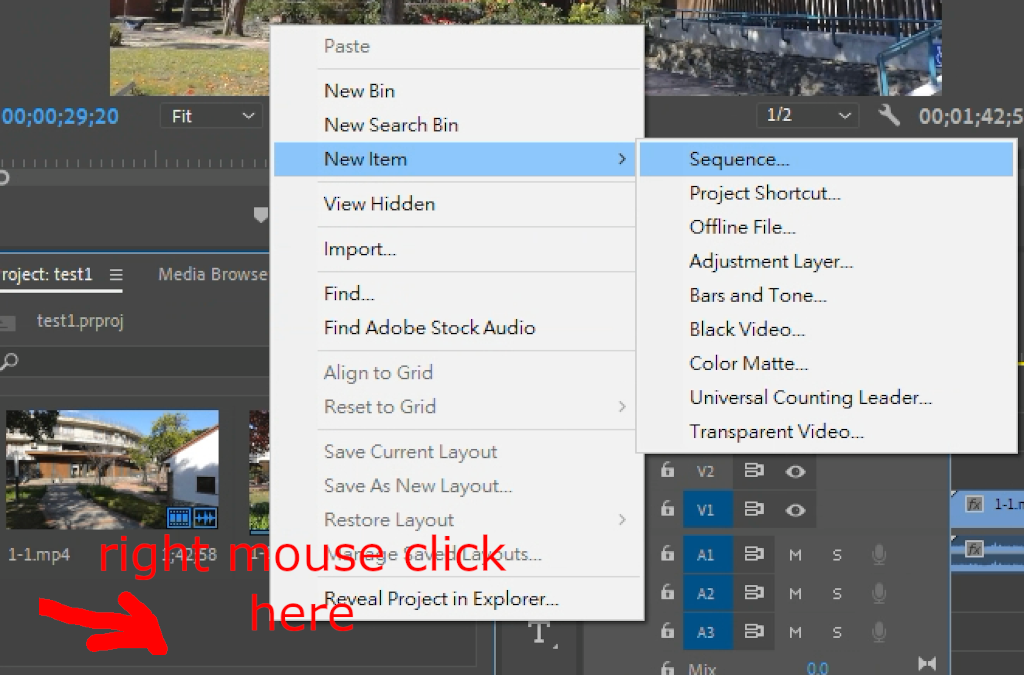The height and width of the screenshot is (675, 1024).
Task: Open the Fit zoom level dropdown
Action: (211, 116)
